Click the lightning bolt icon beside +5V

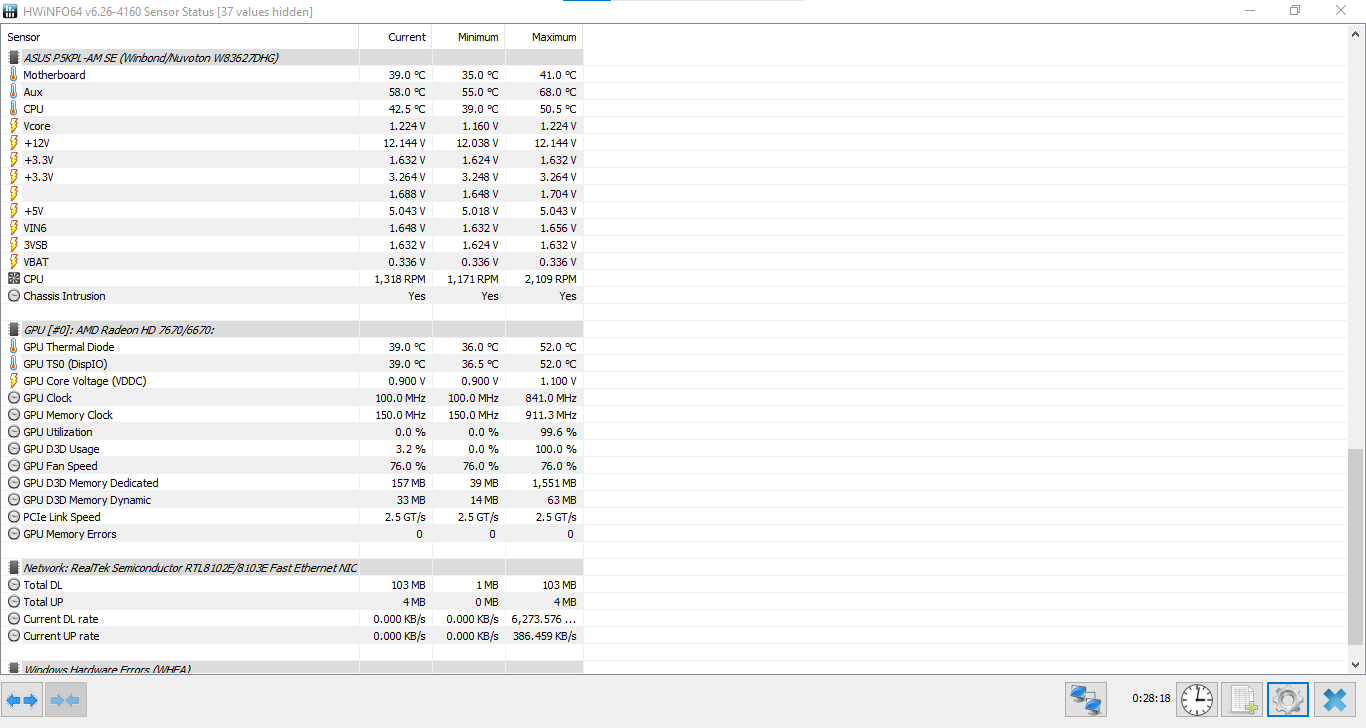pos(14,211)
